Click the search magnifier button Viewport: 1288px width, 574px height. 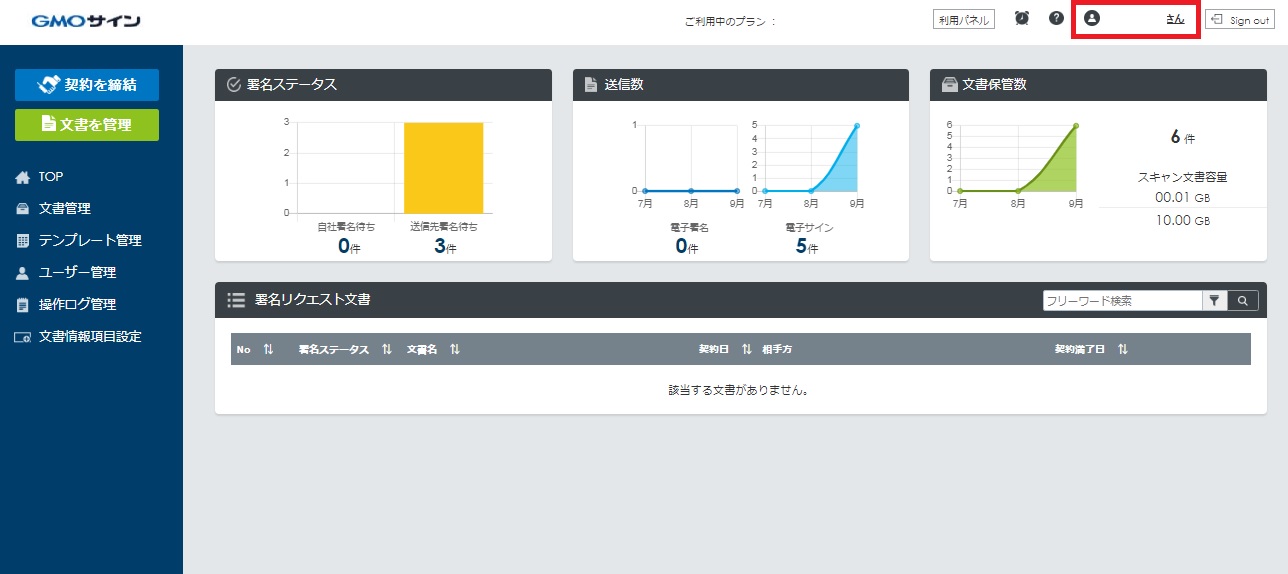pyautogui.click(x=1243, y=300)
